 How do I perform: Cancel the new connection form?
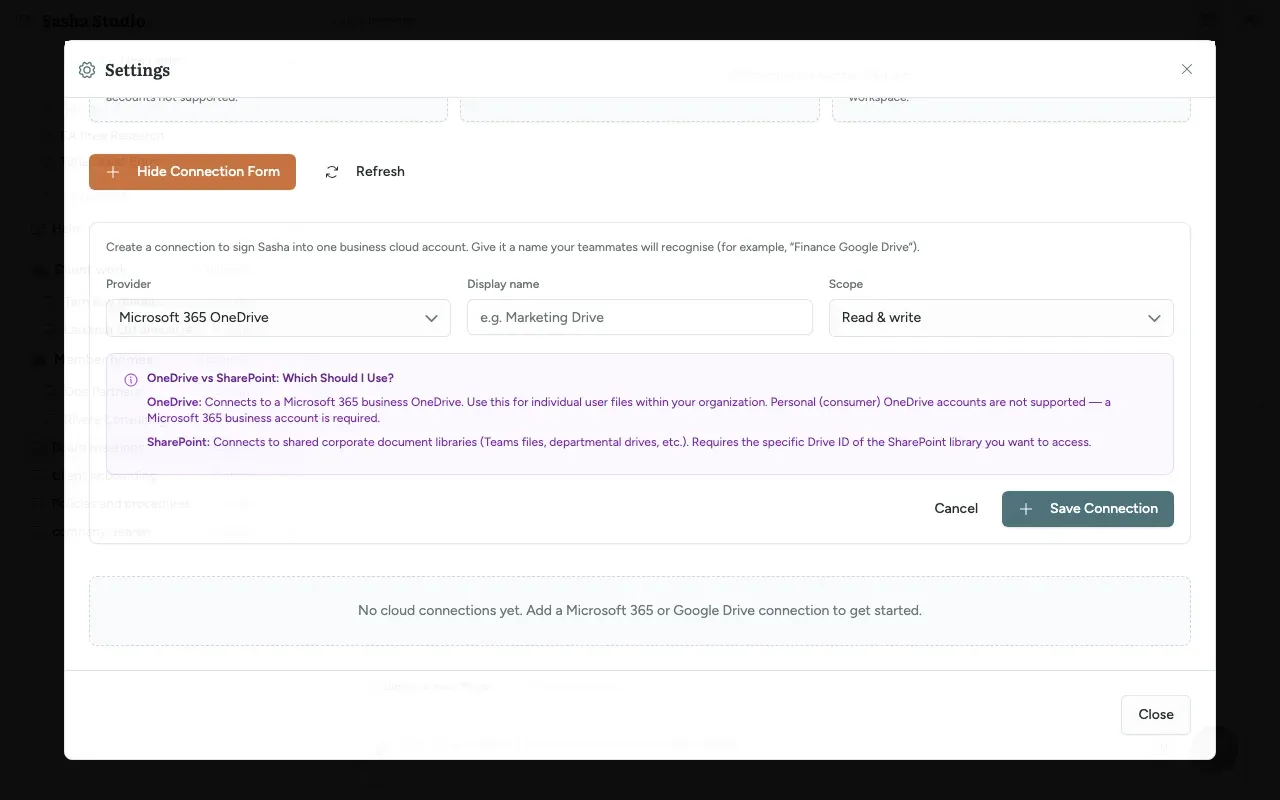956,509
